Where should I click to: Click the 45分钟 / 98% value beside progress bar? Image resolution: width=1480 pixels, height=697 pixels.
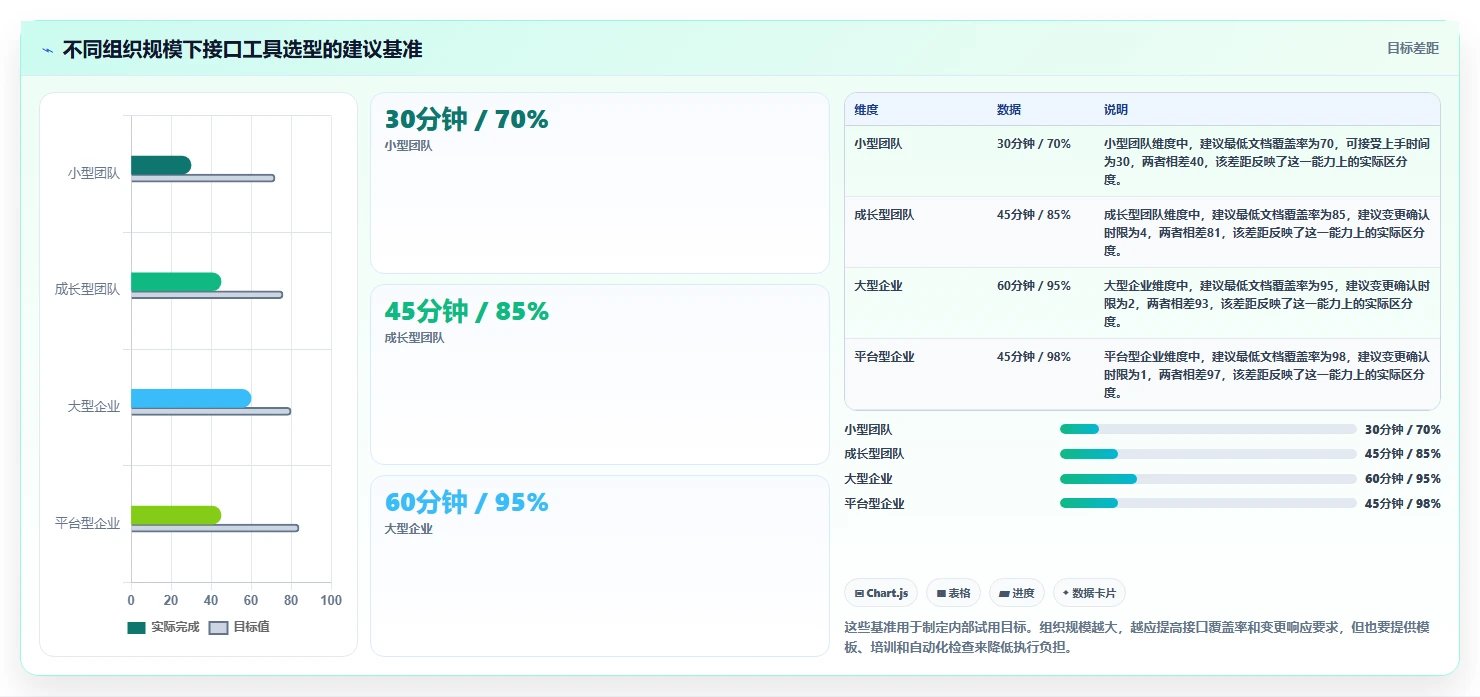click(1403, 504)
